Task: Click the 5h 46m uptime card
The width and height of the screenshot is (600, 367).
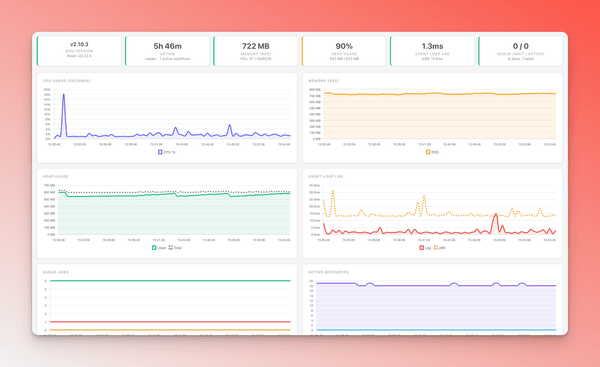Action: 168,51
